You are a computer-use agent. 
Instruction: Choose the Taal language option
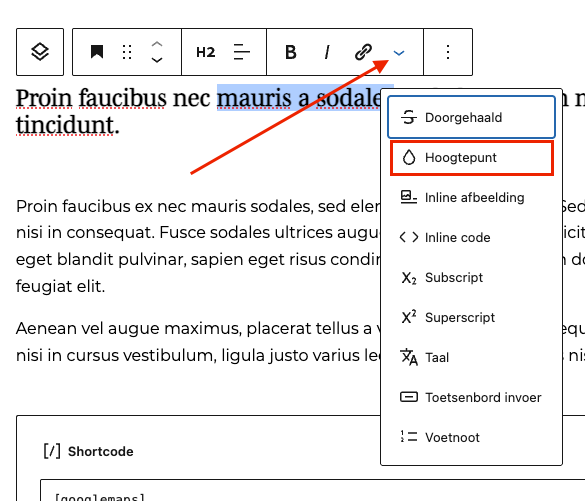[x=472, y=357]
